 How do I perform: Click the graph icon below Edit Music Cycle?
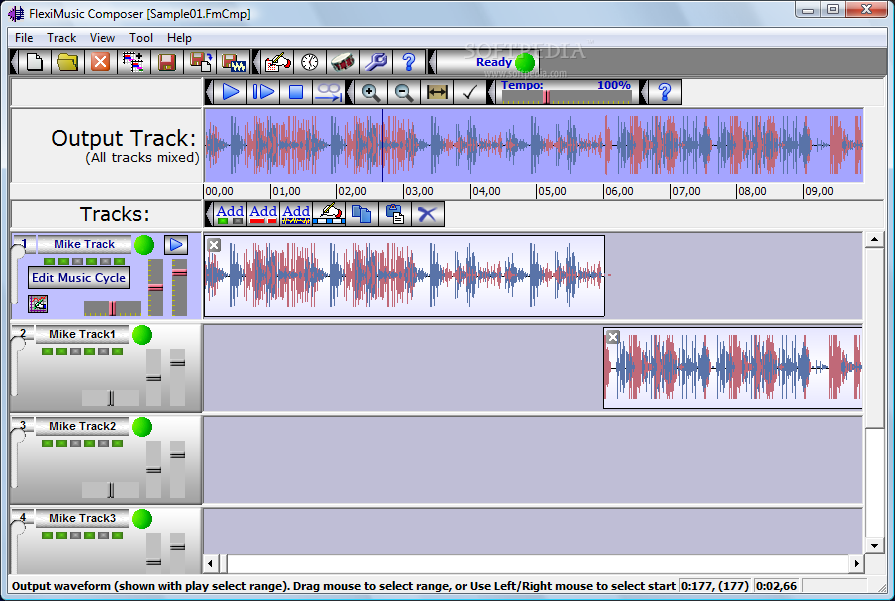point(38,304)
